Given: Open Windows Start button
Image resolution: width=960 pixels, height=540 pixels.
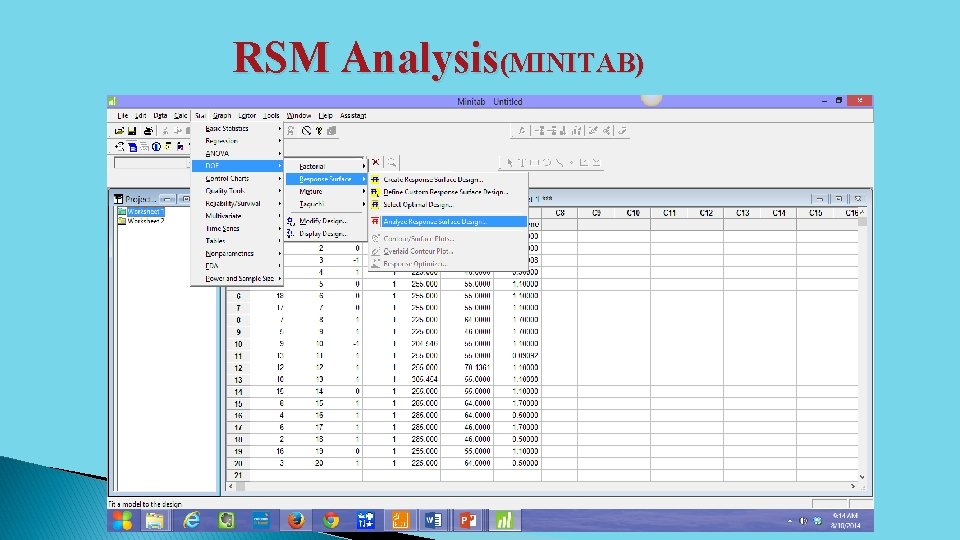Looking at the screenshot, I should pos(122,520).
